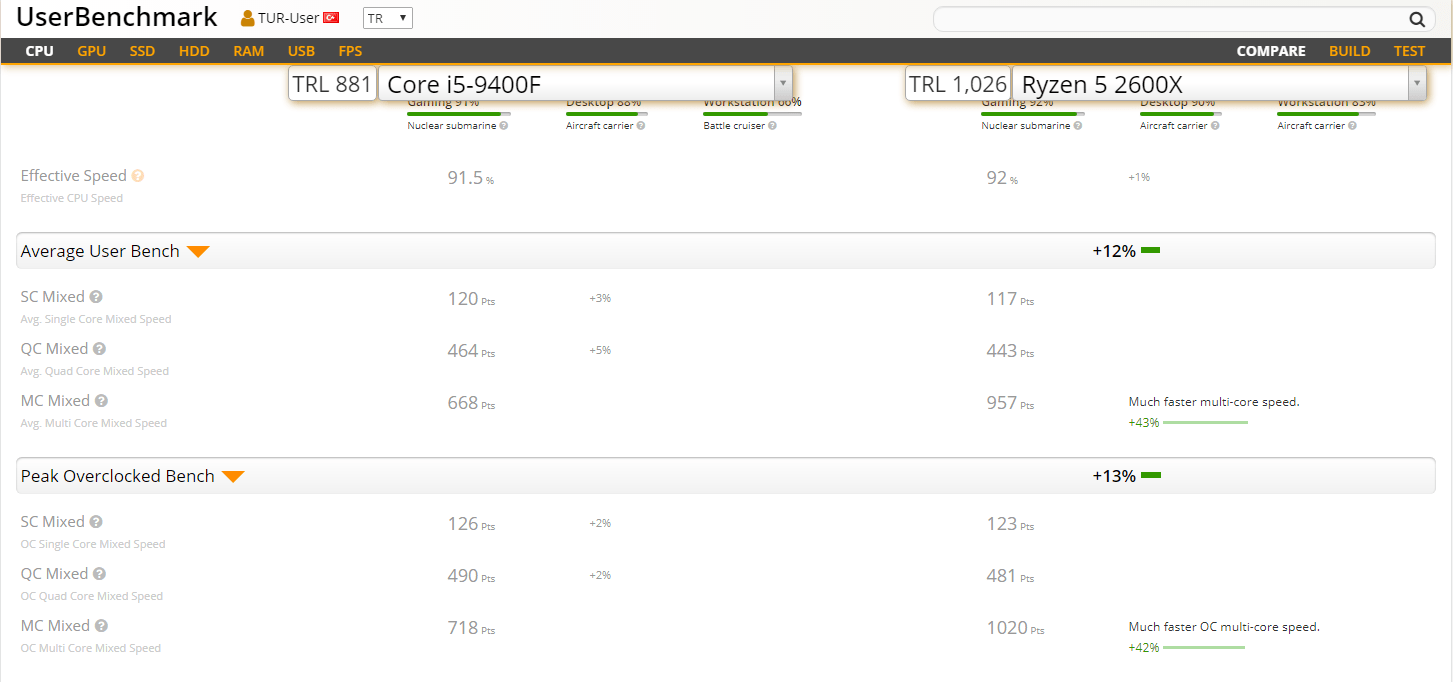Screen dimensions: 1453x682
Task: Switch to the USB tab
Action: pyautogui.click(x=301, y=51)
